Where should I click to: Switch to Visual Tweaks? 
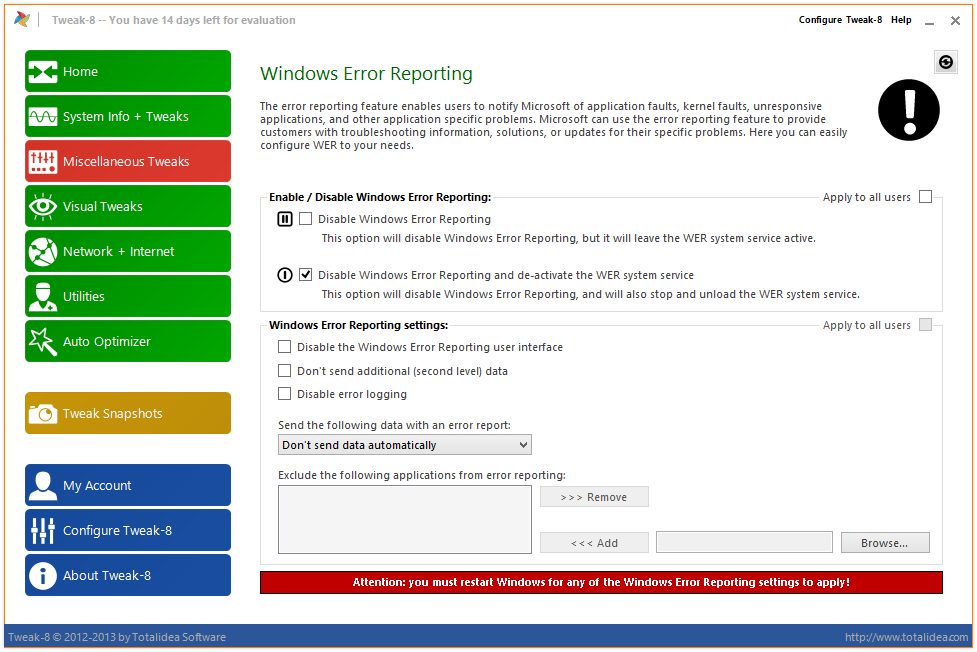(x=128, y=206)
